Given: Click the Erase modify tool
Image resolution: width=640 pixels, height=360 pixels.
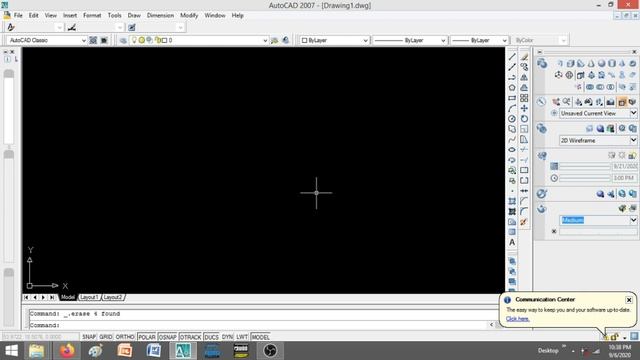Looking at the screenshot, I should click(x=524, y=57).
